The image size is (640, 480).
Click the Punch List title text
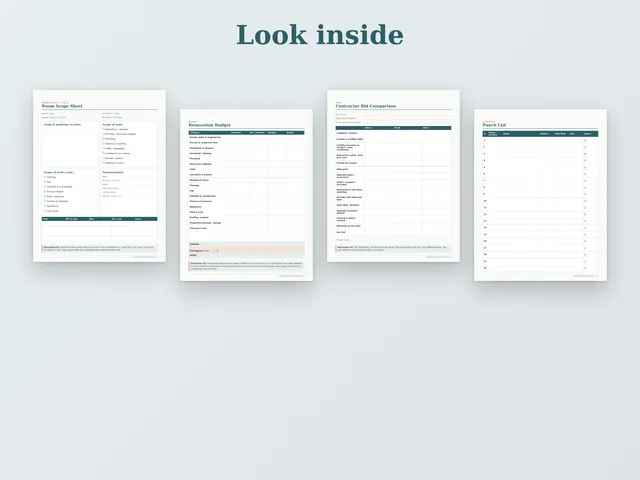(x=494, y=125)
